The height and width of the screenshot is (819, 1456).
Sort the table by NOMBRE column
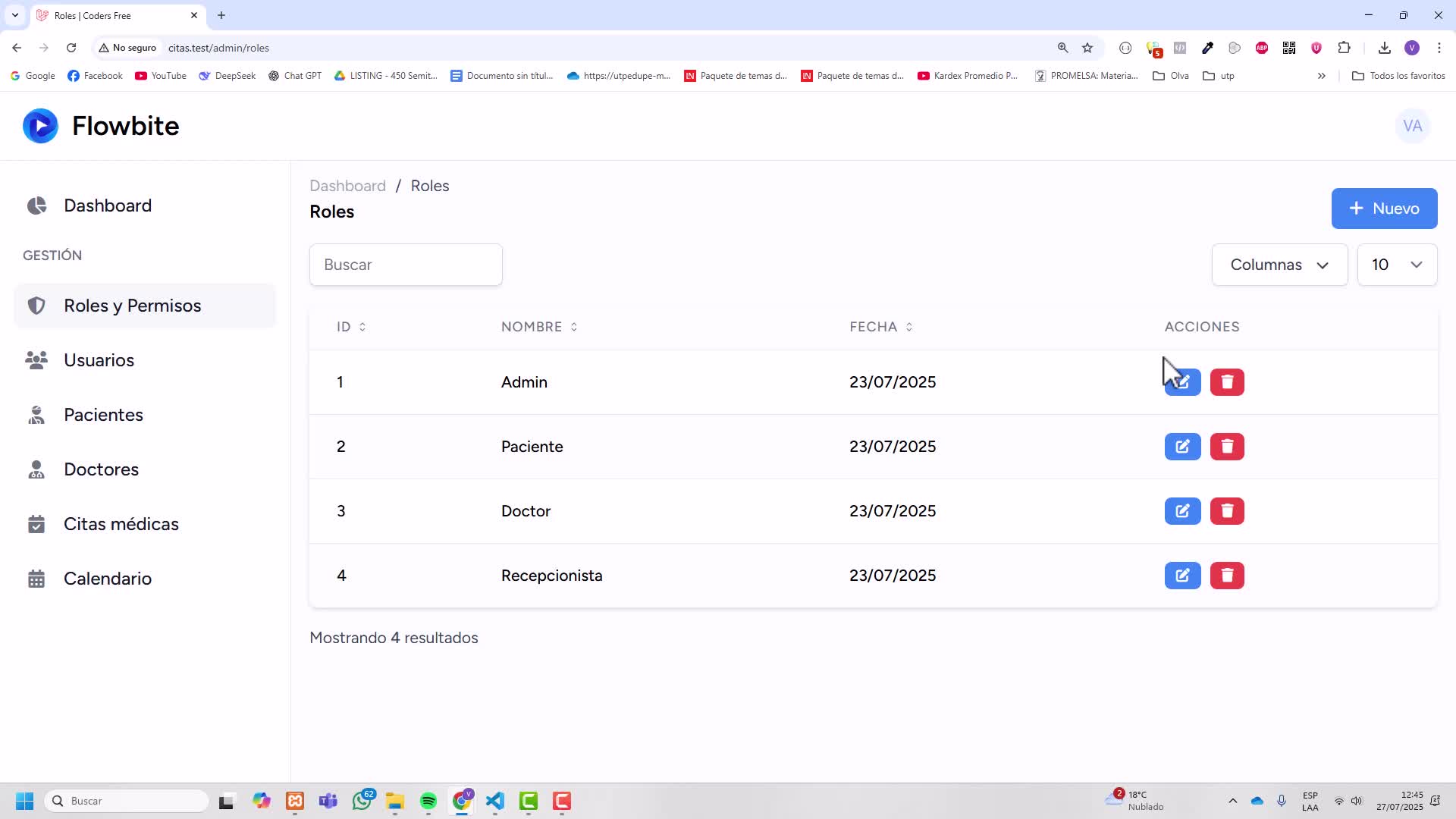click(539, 327)
